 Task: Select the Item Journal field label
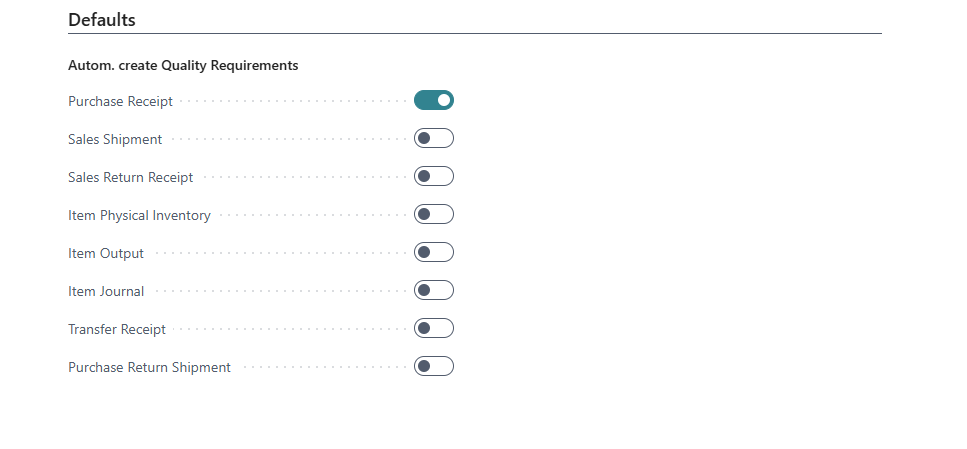coord(106,292)
